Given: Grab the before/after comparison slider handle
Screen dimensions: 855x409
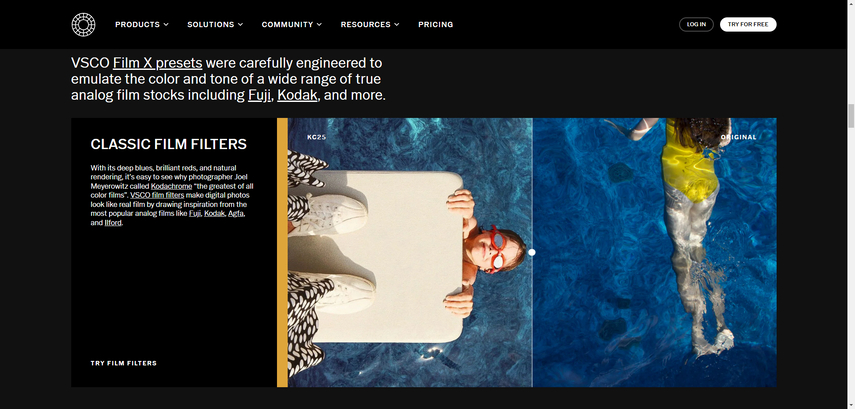Looking at the screenshot, I should 532,252.
